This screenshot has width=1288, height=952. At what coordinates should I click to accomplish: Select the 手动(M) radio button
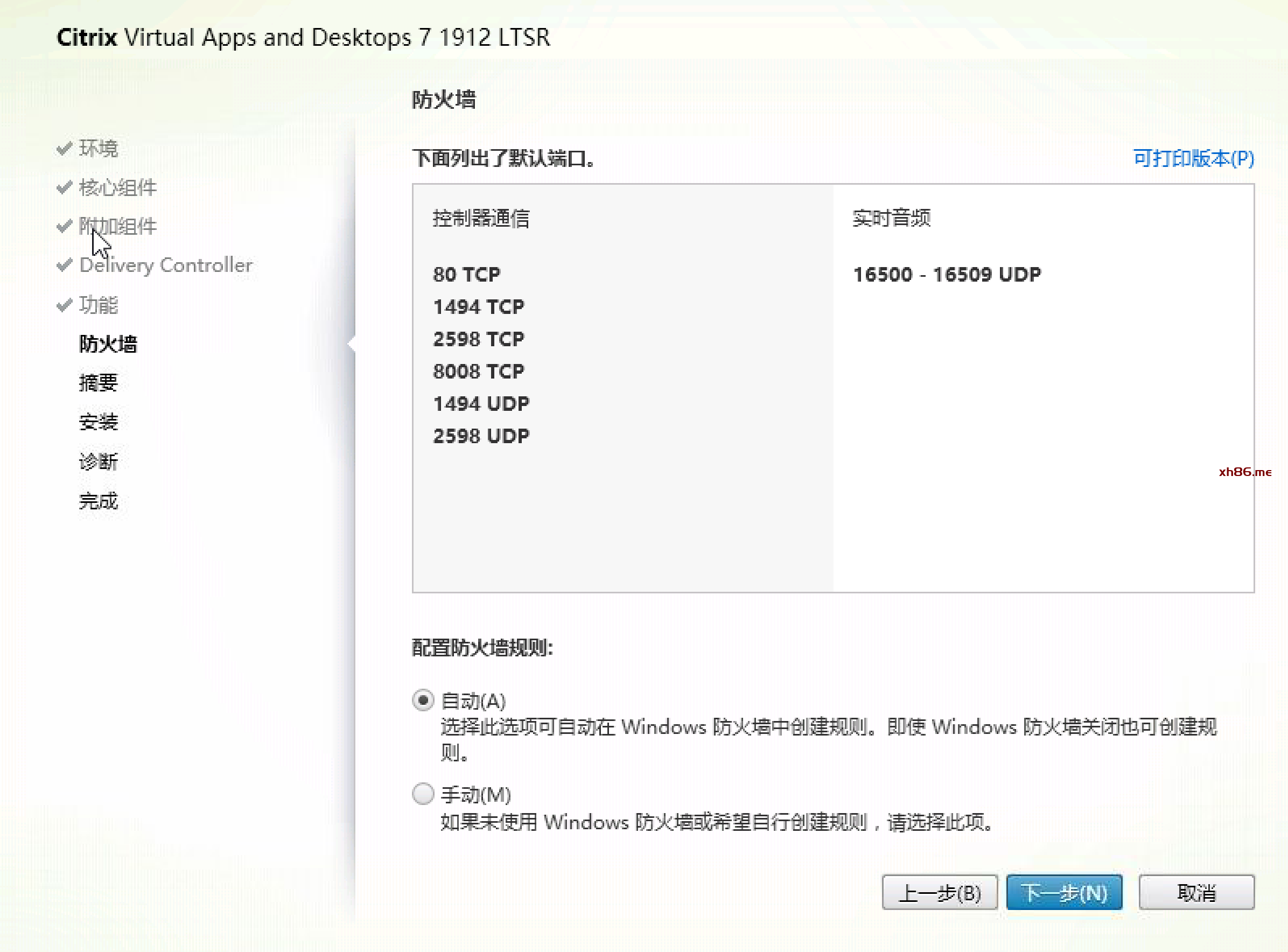[423, 794]
